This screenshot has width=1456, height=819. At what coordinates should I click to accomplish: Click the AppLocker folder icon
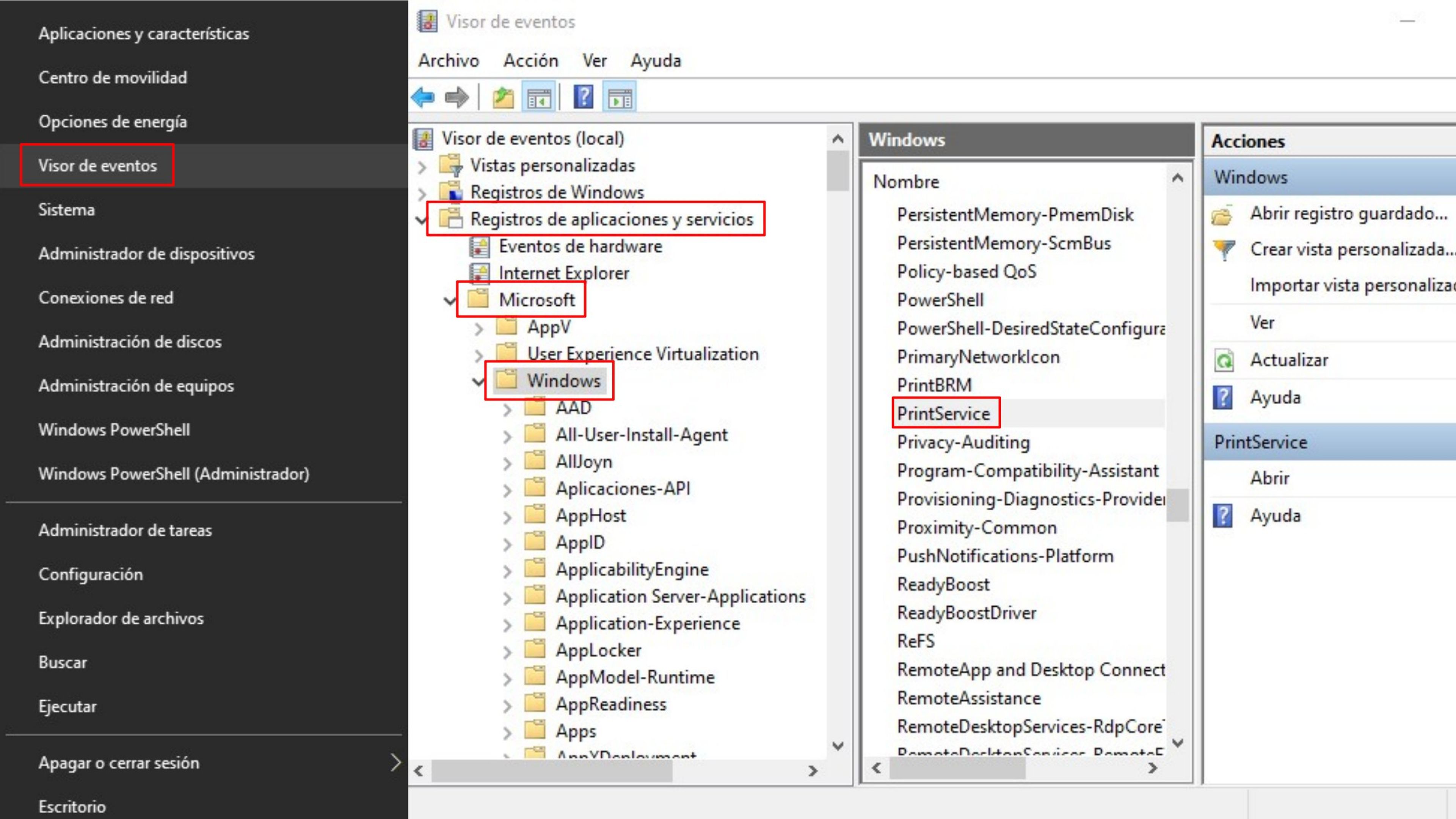click(x=535, y=650)
